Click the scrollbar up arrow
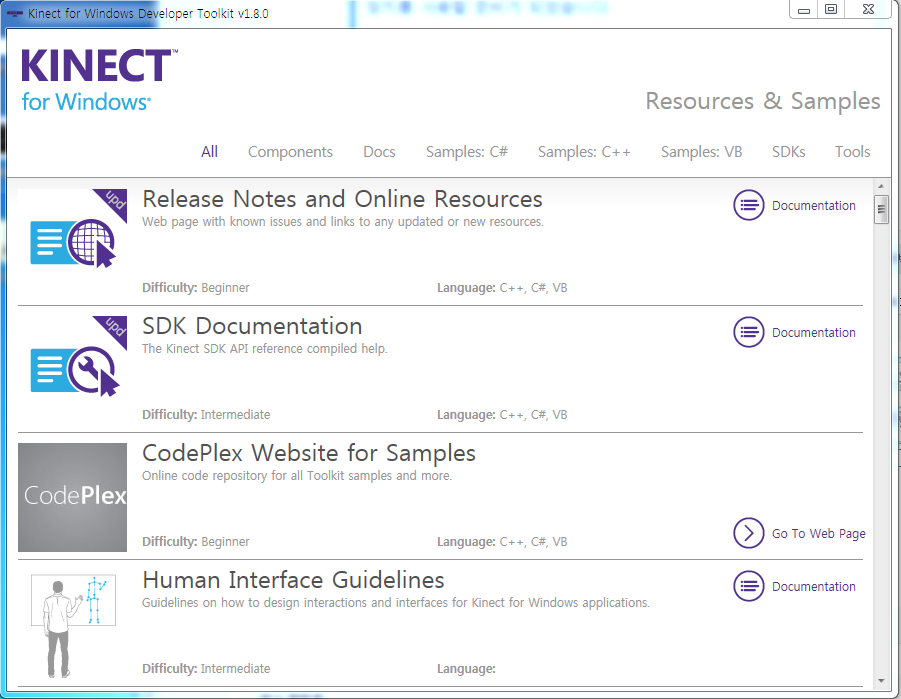This screenshot has height=699, width=901. pos(881,186)
